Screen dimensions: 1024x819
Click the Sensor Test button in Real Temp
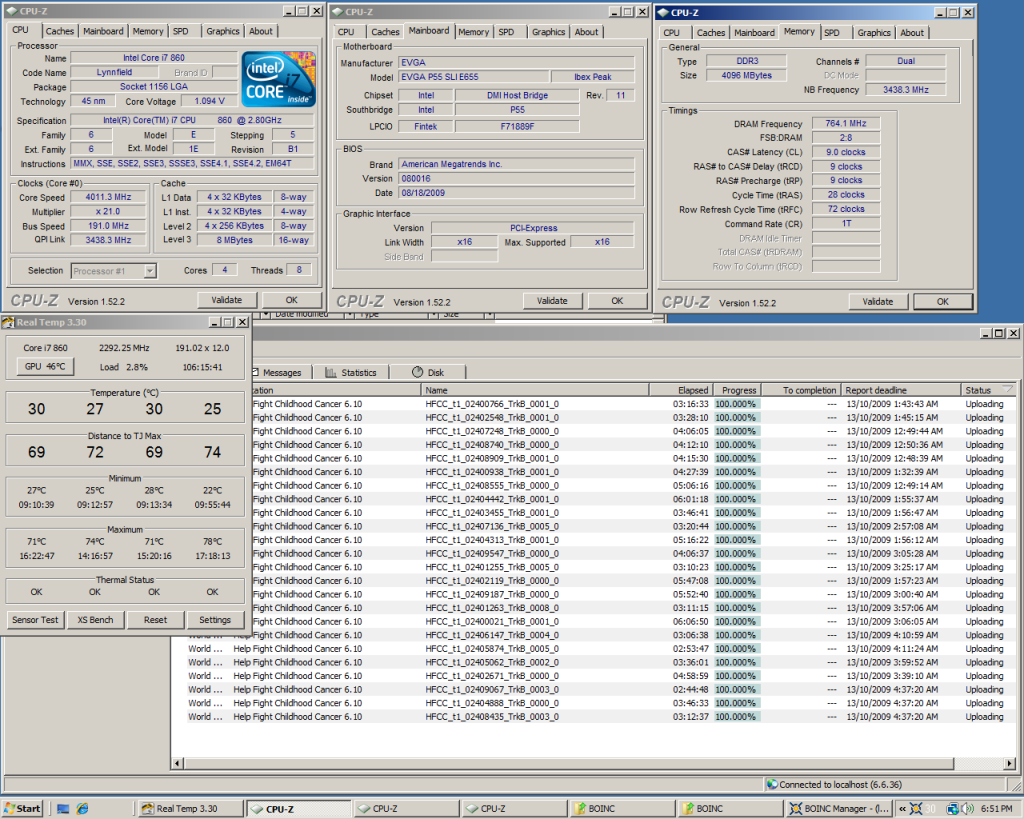(35, 620)
